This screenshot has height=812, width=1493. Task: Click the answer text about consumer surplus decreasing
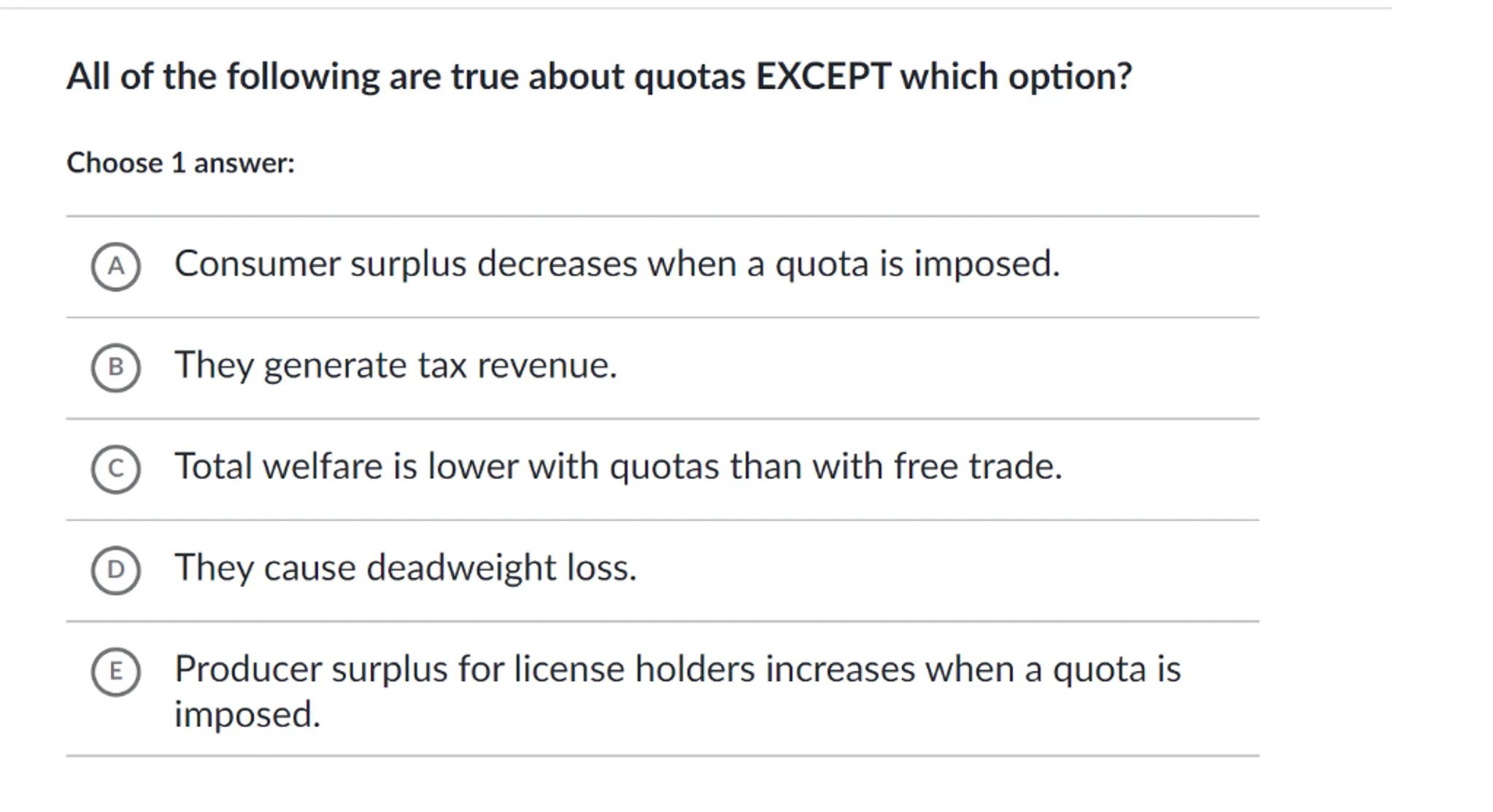[617, 263]
